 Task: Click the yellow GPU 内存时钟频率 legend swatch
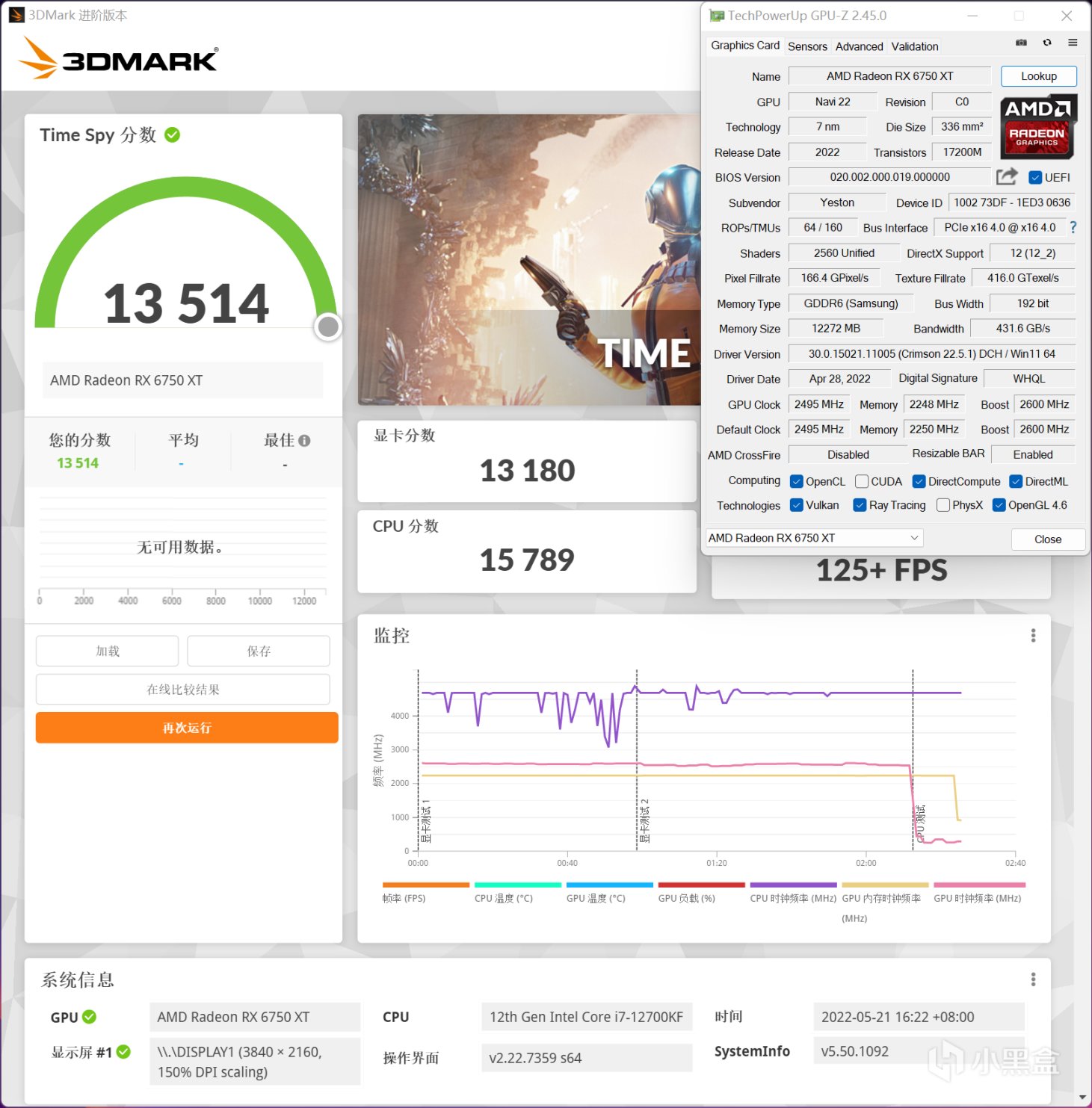click(x=886, y=885)
